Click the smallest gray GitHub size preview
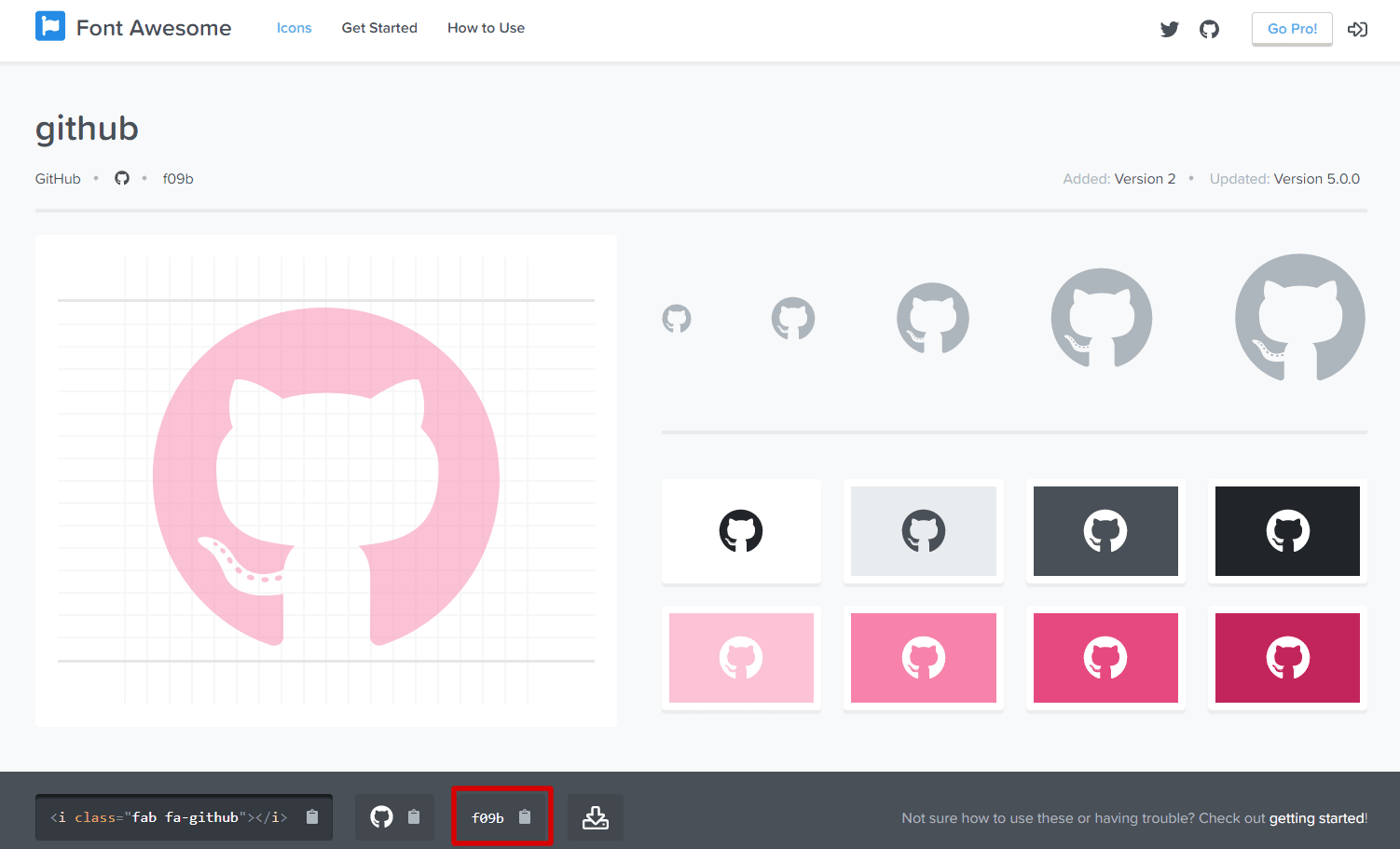This screenshot has height=849, width=1400. pos(677,319)
